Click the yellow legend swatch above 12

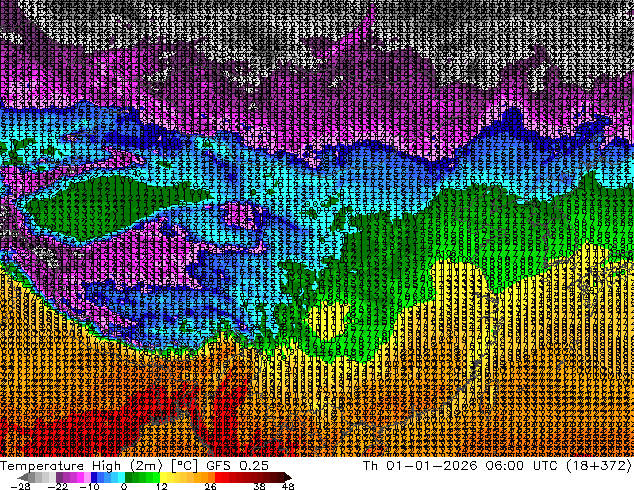point(163,477)
